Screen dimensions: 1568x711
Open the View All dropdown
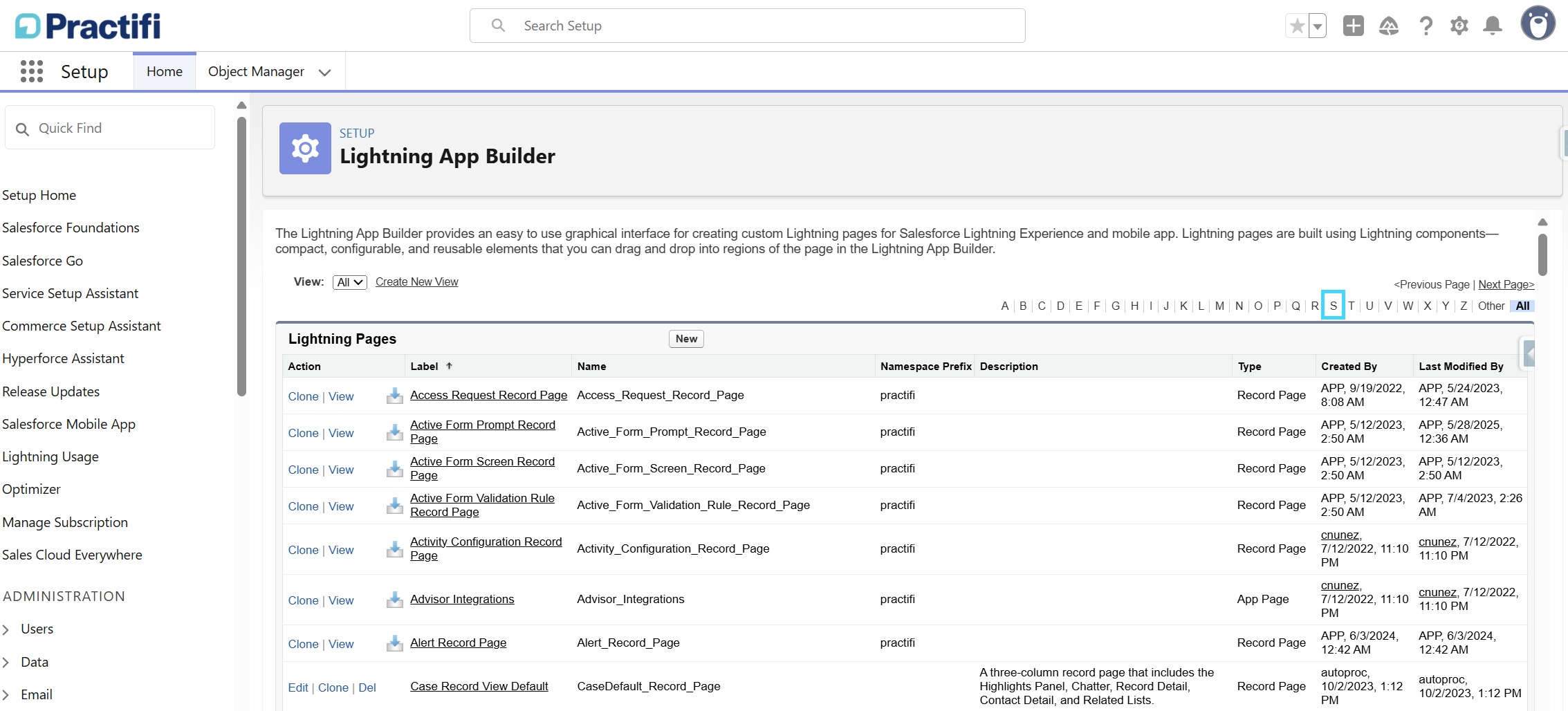[x=349, y=282]
